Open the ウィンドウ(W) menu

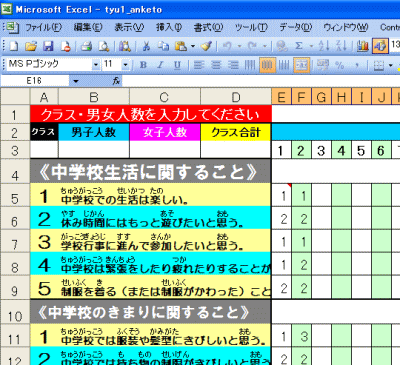[x=346, y=27]
